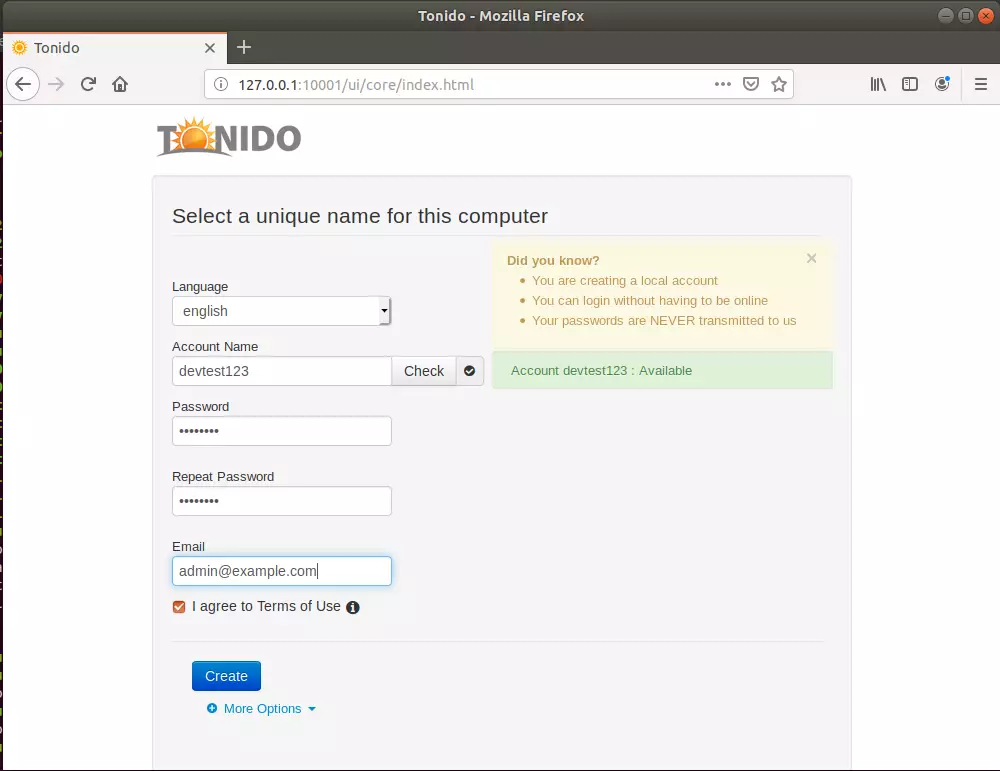Maximize the Firefox window
1000x771 pixels.
966,15
